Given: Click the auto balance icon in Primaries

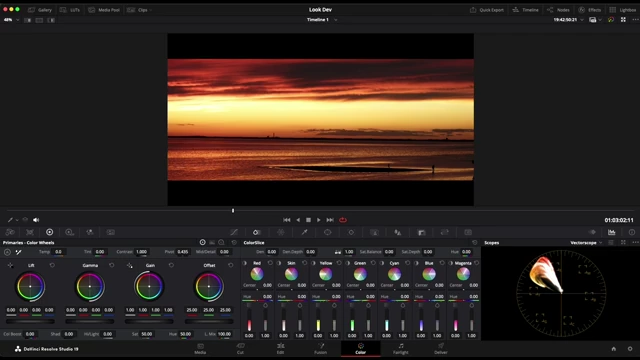Looking at the screenshot, I should coord(7,252).
